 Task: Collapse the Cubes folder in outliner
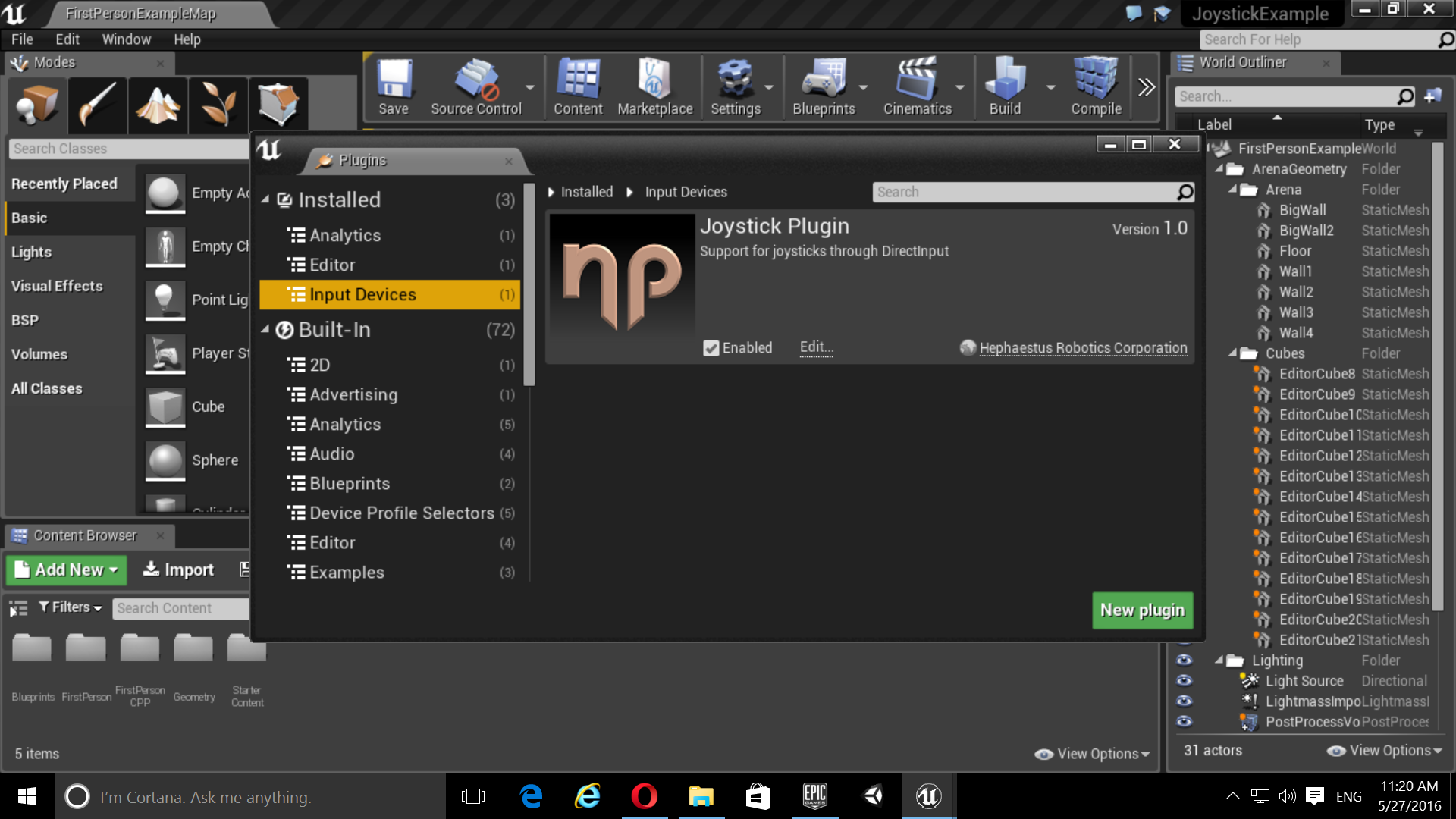(1233, 353)
